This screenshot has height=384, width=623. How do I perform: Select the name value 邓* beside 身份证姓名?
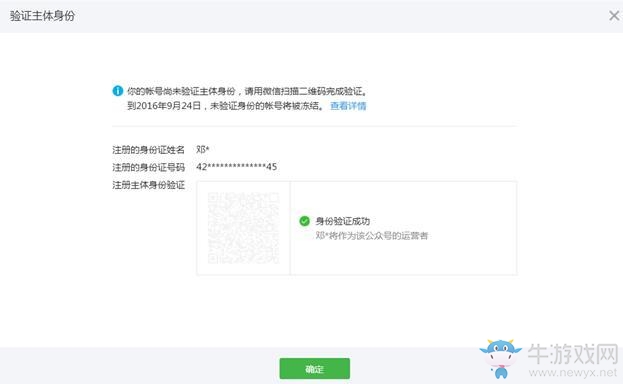pyautogui.click(x=202, y=149)
